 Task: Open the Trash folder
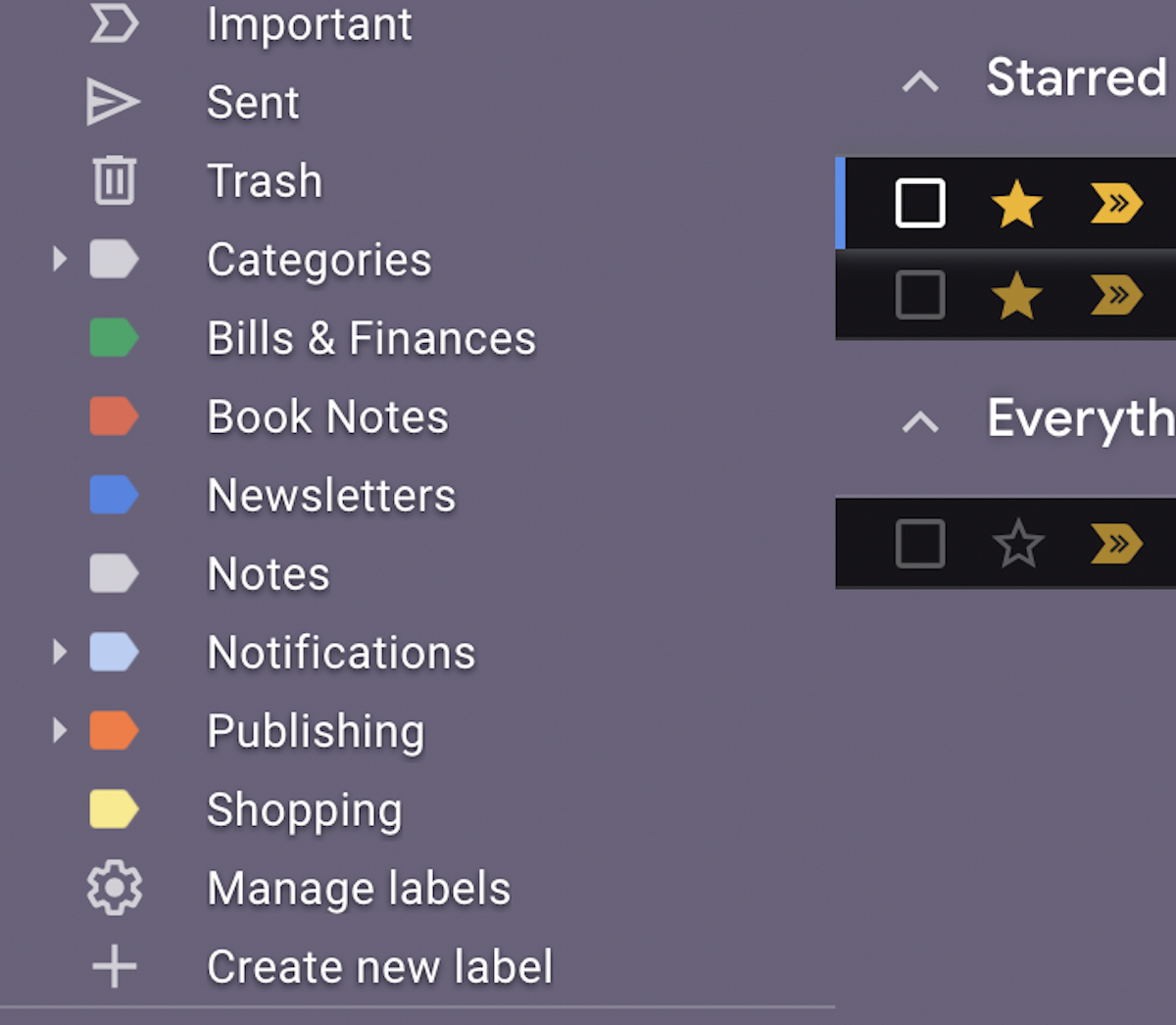pos(265,181)
